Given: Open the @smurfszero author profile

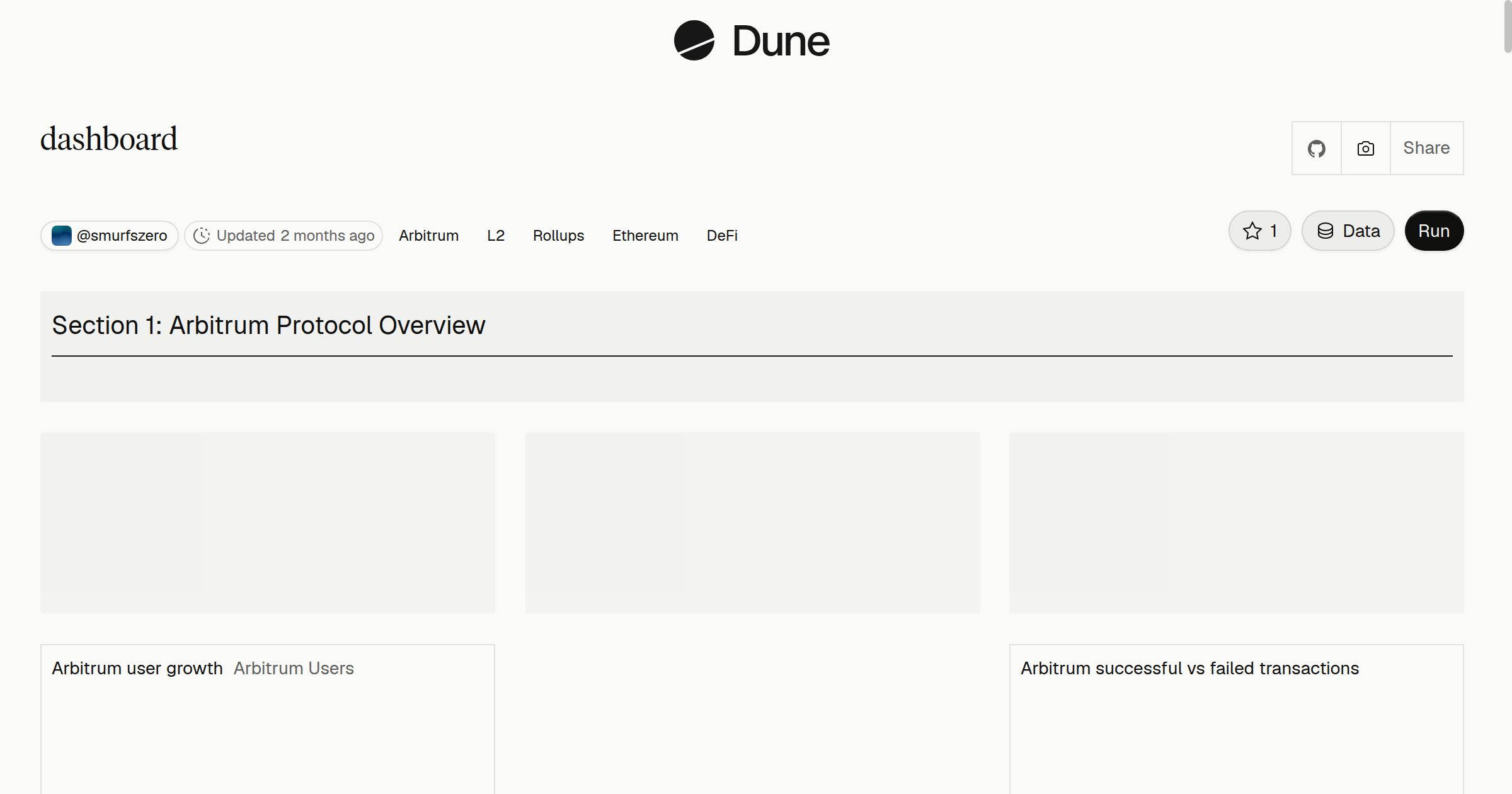Looking at the screenshot, I should pyautogui.click(x=110, y=236).
